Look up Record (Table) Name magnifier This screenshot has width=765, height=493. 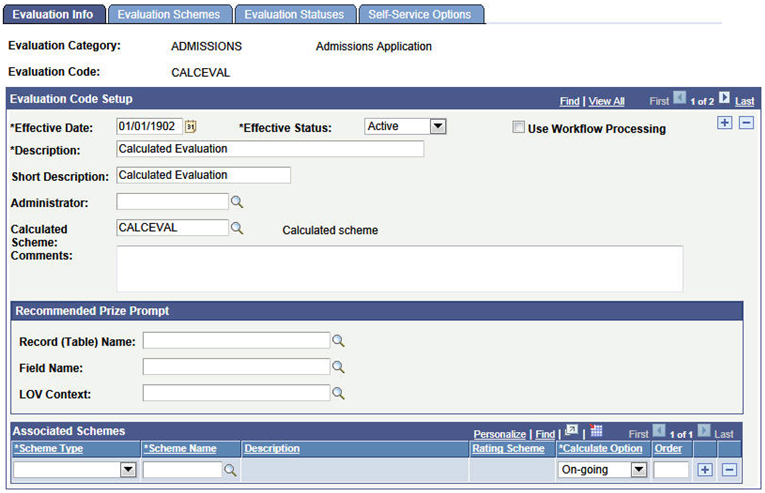[338, 341]
